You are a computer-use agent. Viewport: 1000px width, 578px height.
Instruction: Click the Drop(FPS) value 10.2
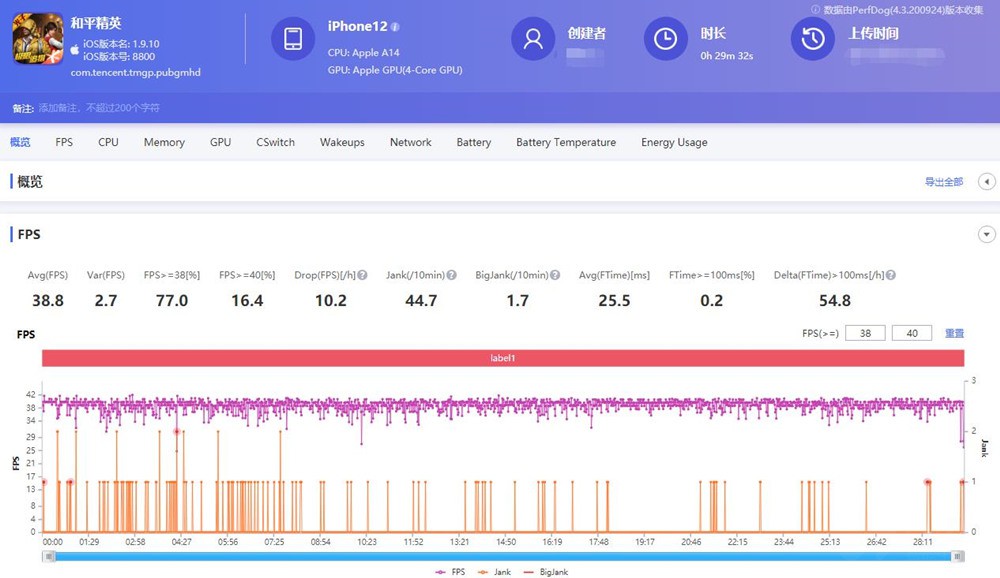click(330, 300)
